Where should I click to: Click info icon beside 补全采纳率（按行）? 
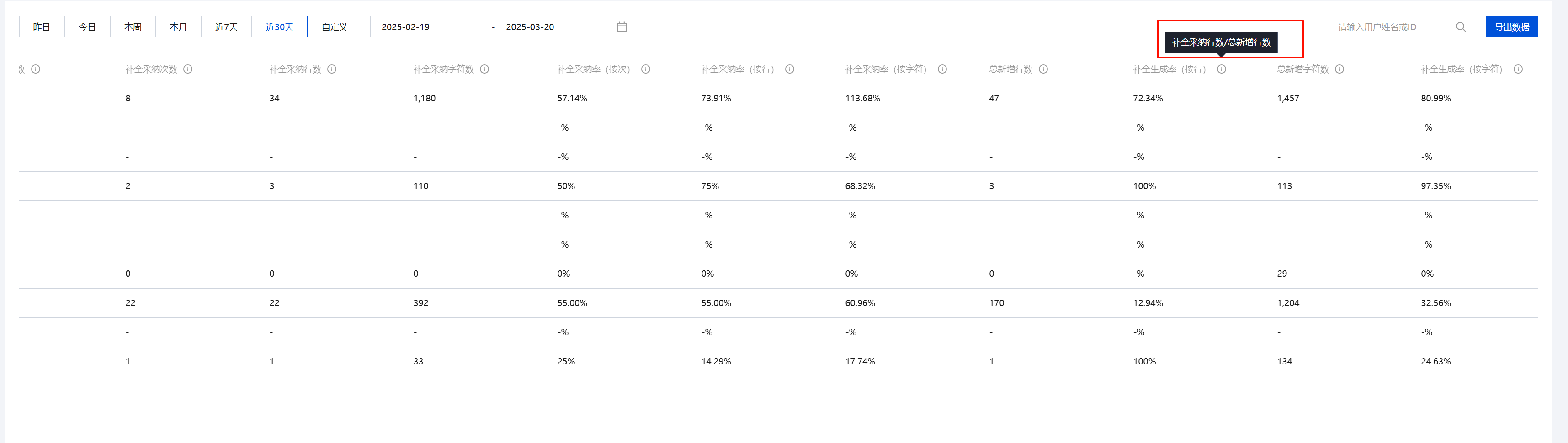point(789,69)
